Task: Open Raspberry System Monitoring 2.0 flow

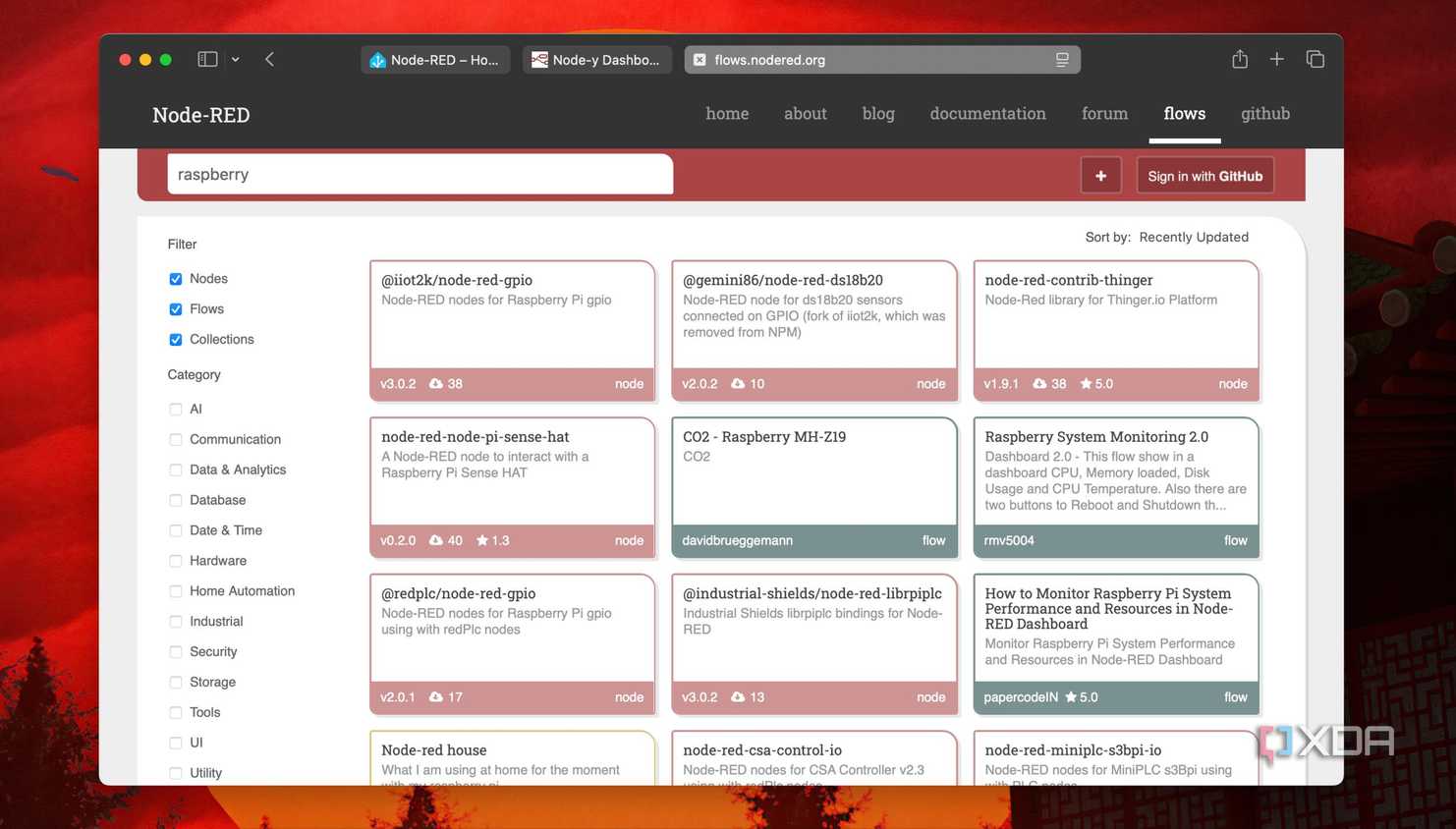Action: point(1116,487)
